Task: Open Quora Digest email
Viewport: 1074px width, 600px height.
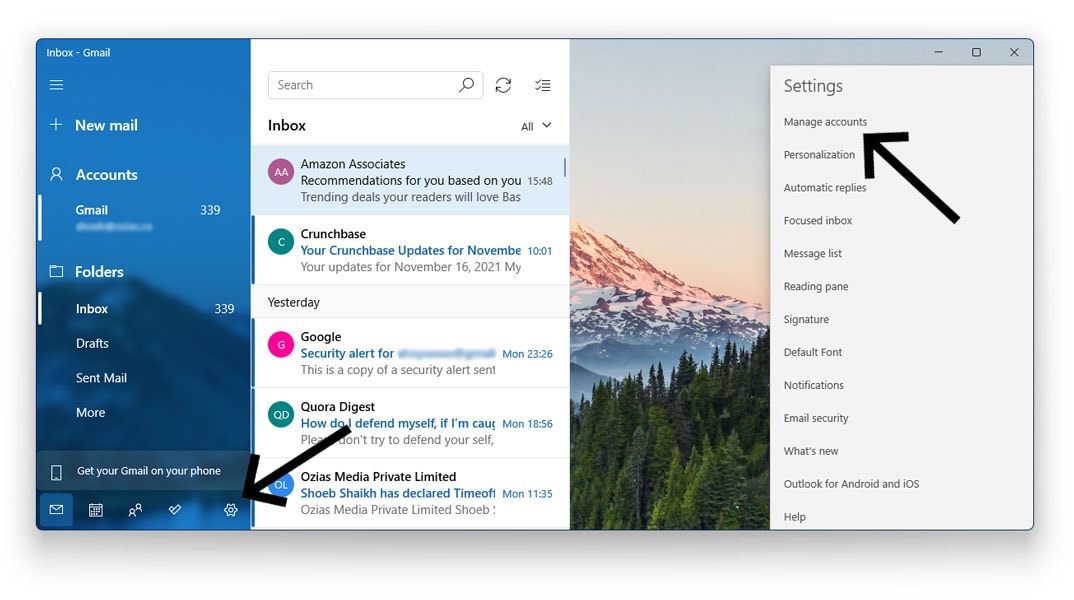Action: point(410,423)
